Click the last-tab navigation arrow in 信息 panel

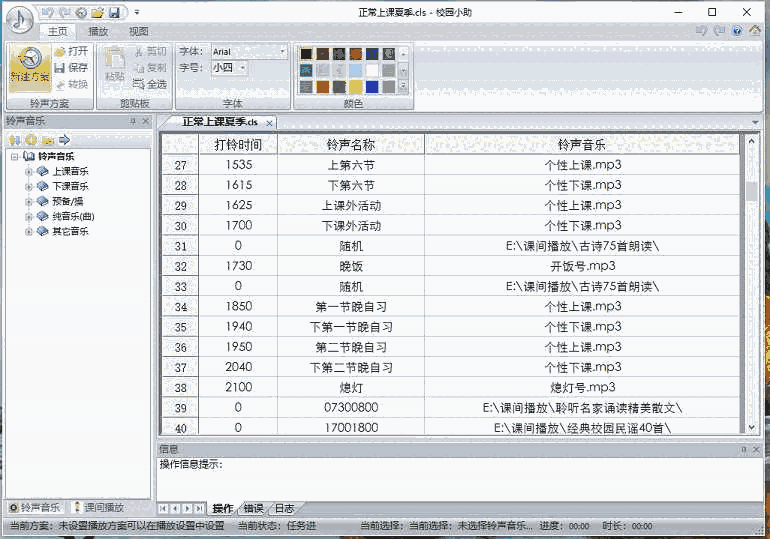pos(199,509)
